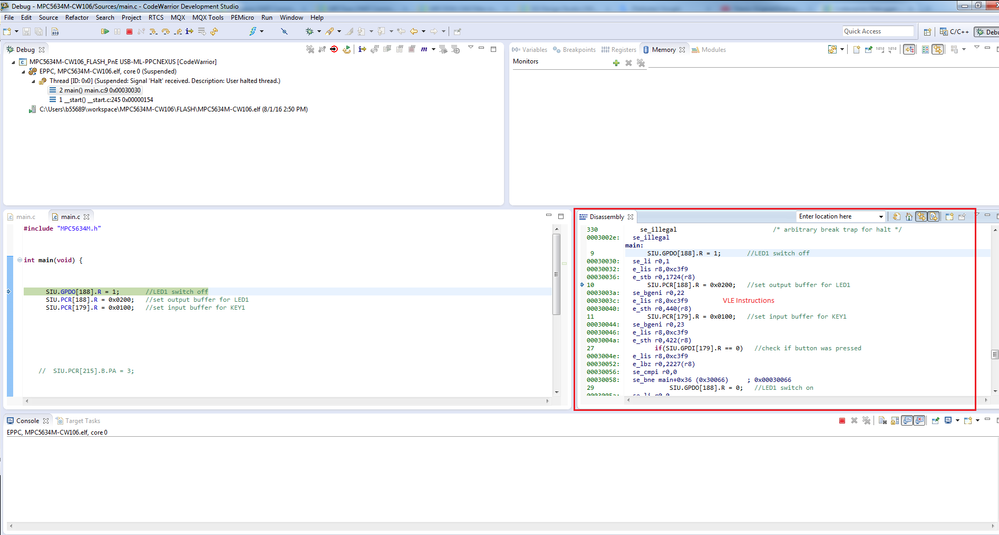999x535 pixels.
Task: Select stack frame '1 __start() __start.c:245'
Action: 101,100
